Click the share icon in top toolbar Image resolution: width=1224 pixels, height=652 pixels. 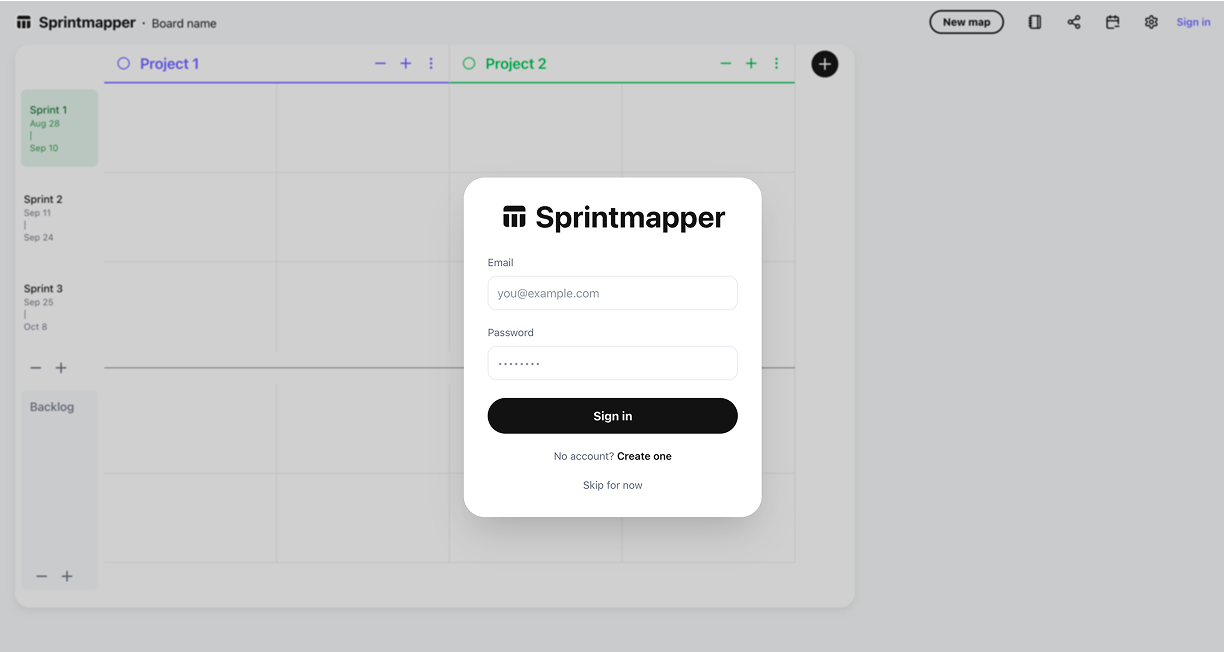[x=1074, y=22]
